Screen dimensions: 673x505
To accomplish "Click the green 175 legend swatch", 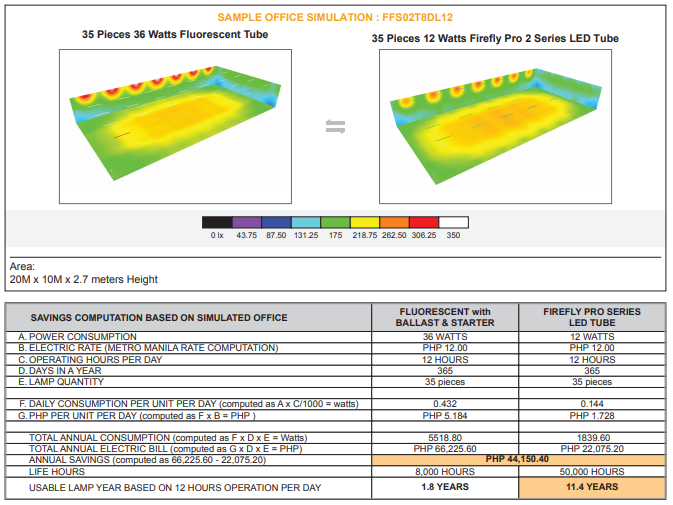I will pos(336,222).
